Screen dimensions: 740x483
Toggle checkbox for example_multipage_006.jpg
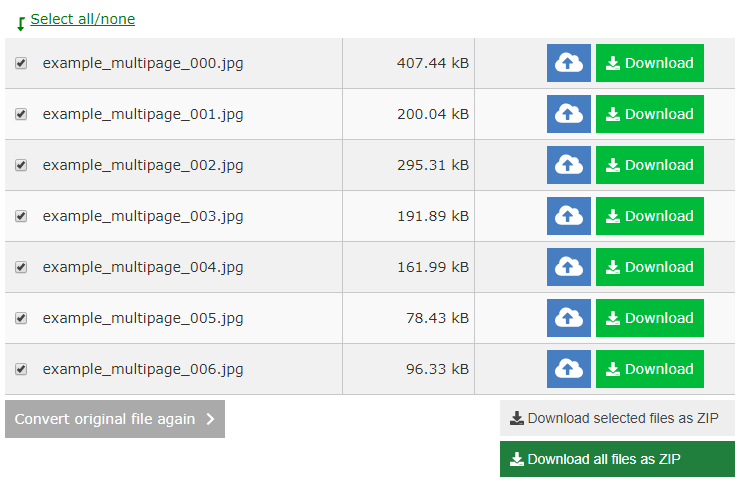coord(21,369)
